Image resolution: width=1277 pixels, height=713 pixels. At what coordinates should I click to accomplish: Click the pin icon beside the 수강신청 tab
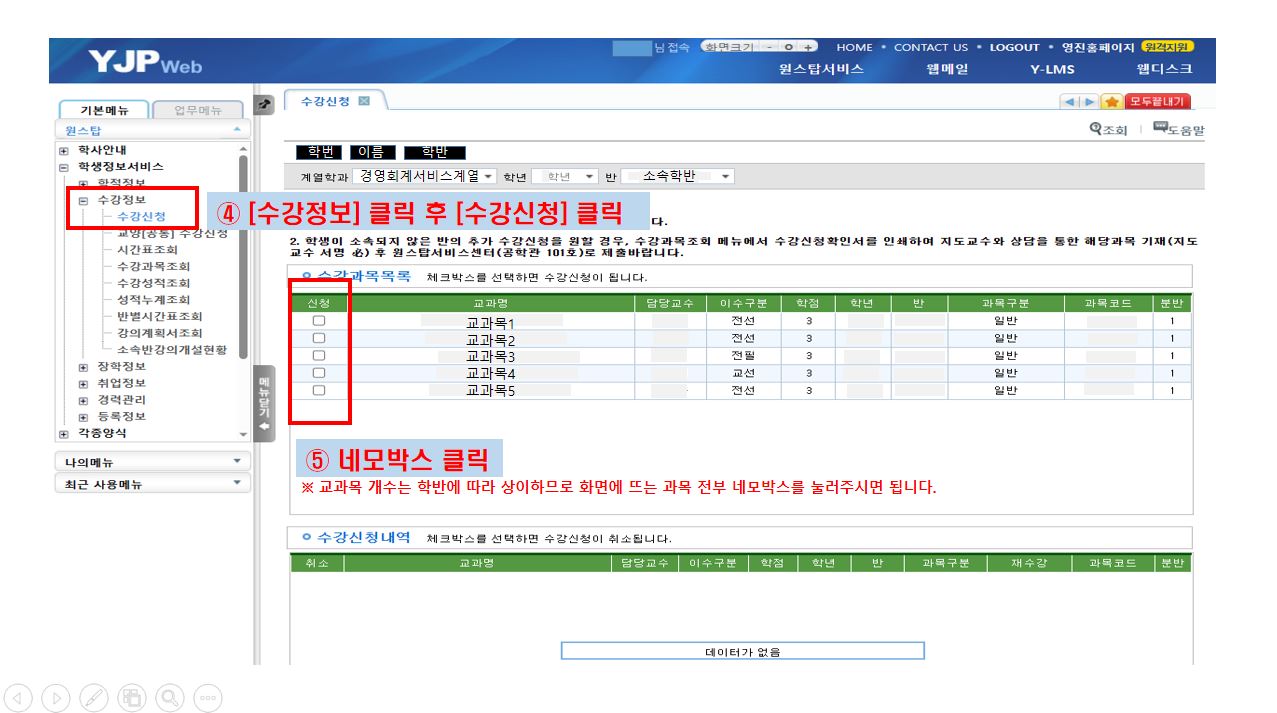(x=265, y=103)
